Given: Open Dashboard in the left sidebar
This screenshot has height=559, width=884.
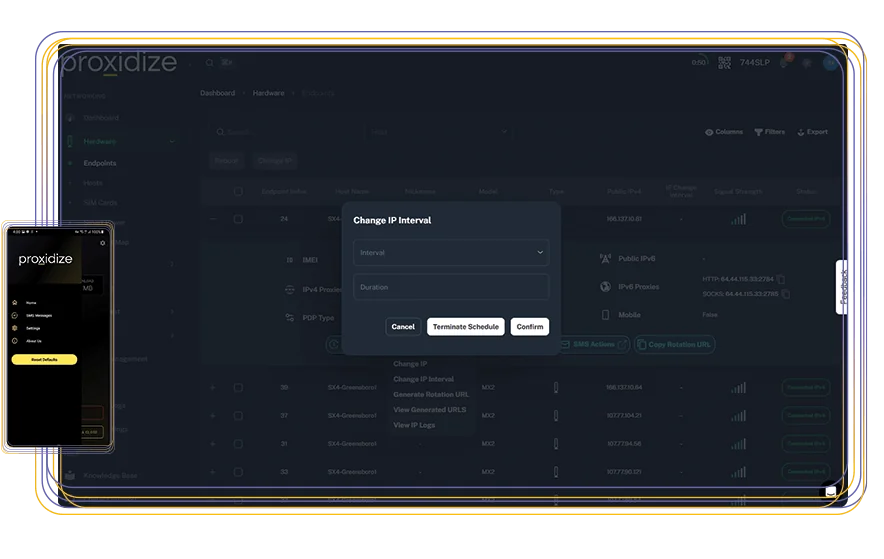Looking at the screenshot, I should tap(101, 118).
